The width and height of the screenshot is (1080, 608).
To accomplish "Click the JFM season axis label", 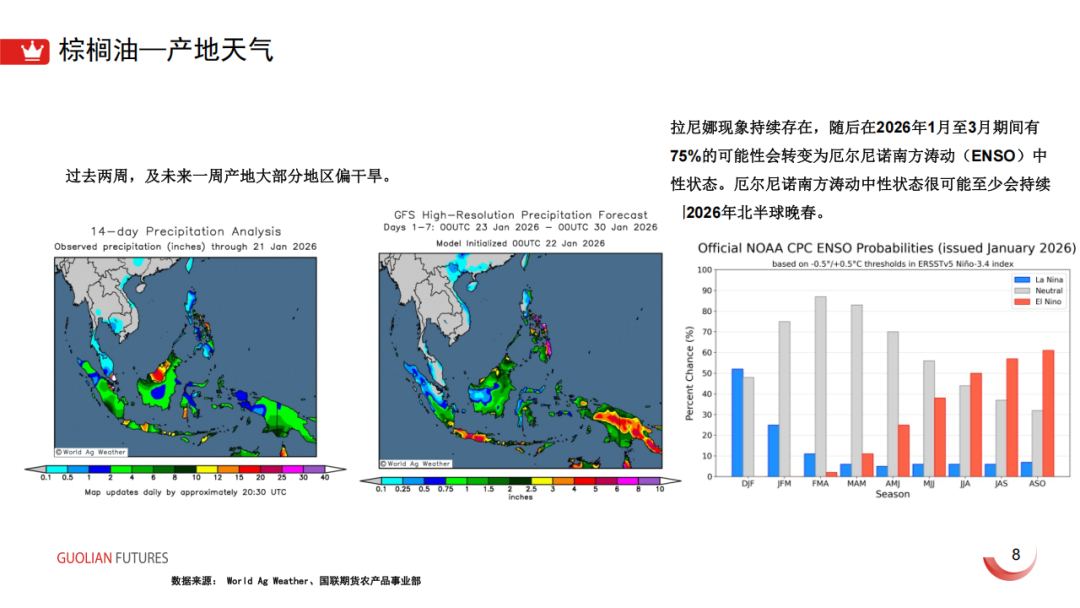I will click(x=784, y=483).
